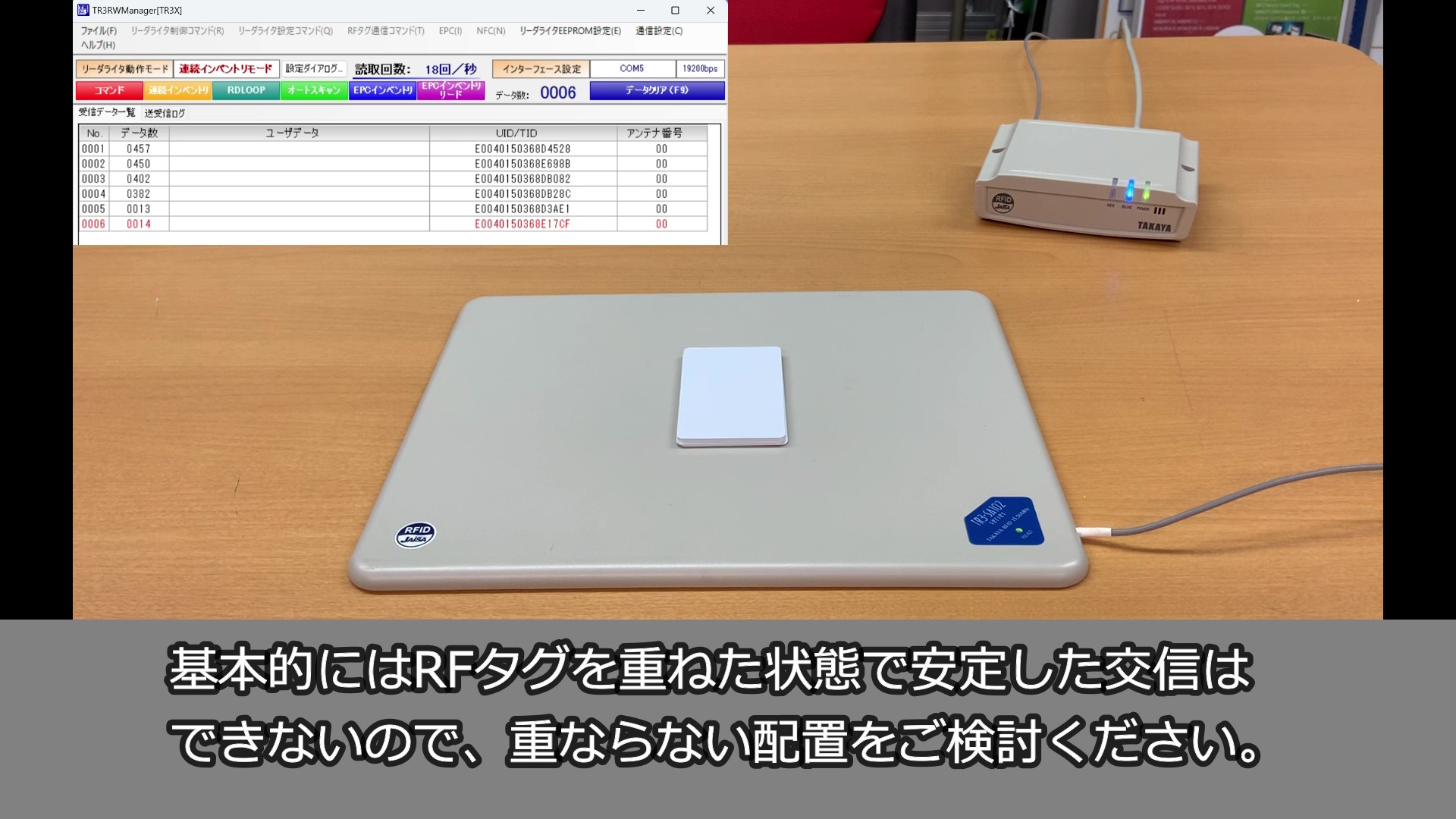Viewport: 1456px width, 819px height.
Task: Open the リーダライタEEPROM設定 dropdown
Action: pos(568,30)
